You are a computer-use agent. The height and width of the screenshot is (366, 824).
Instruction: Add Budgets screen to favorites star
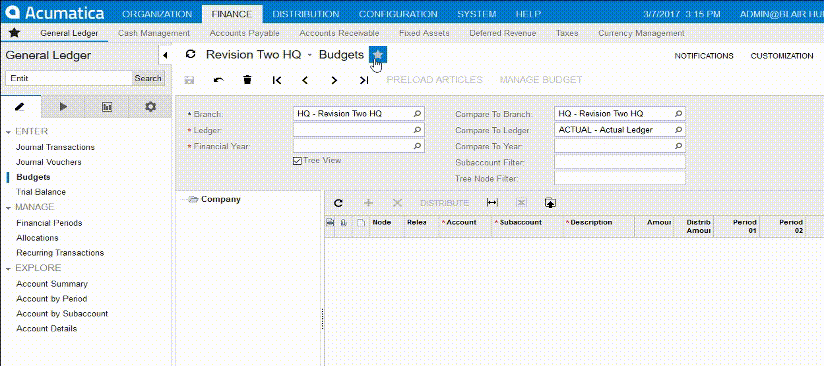(x=378, y=55)
